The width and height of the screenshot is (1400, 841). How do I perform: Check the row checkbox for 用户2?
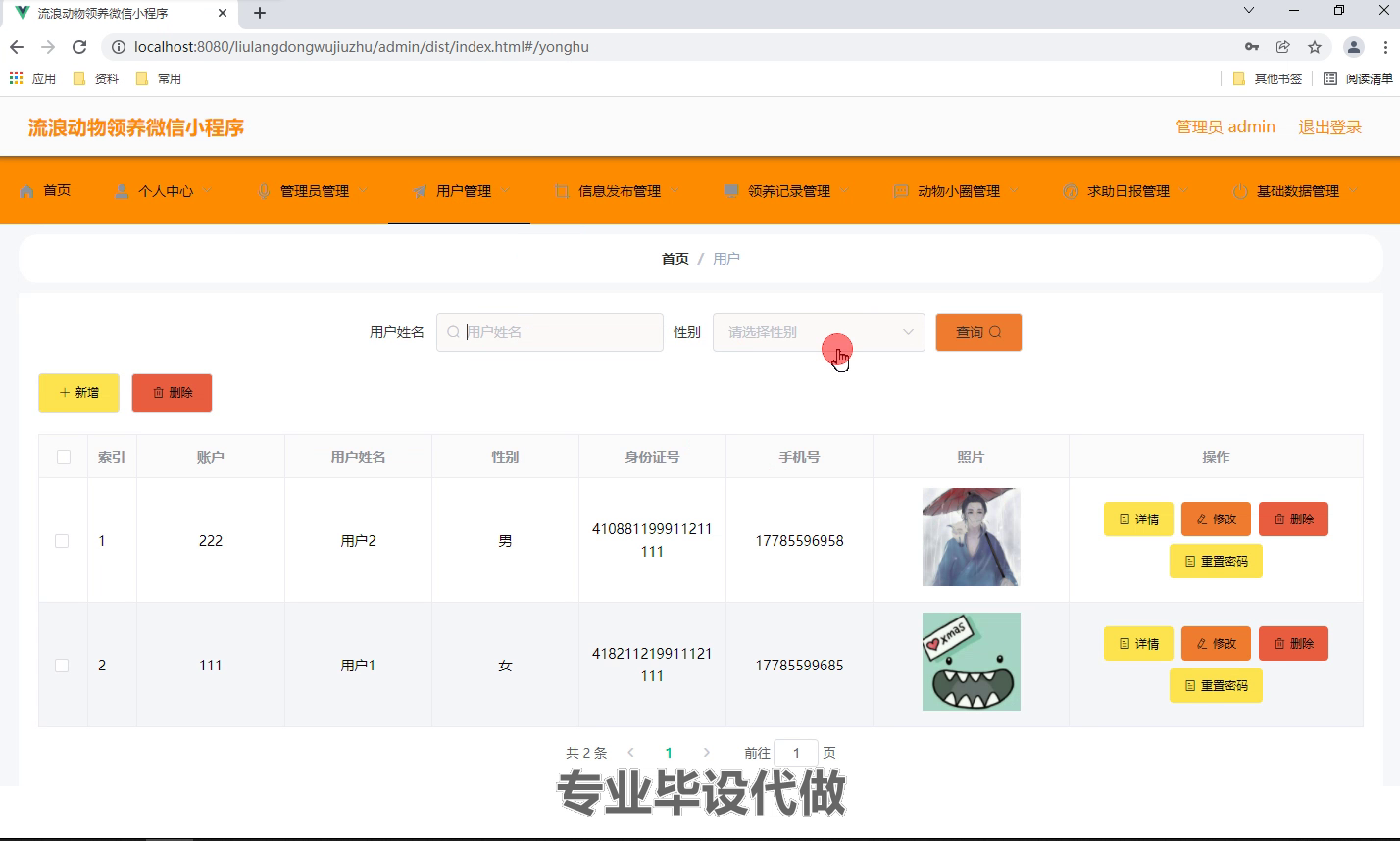[62, 541]
